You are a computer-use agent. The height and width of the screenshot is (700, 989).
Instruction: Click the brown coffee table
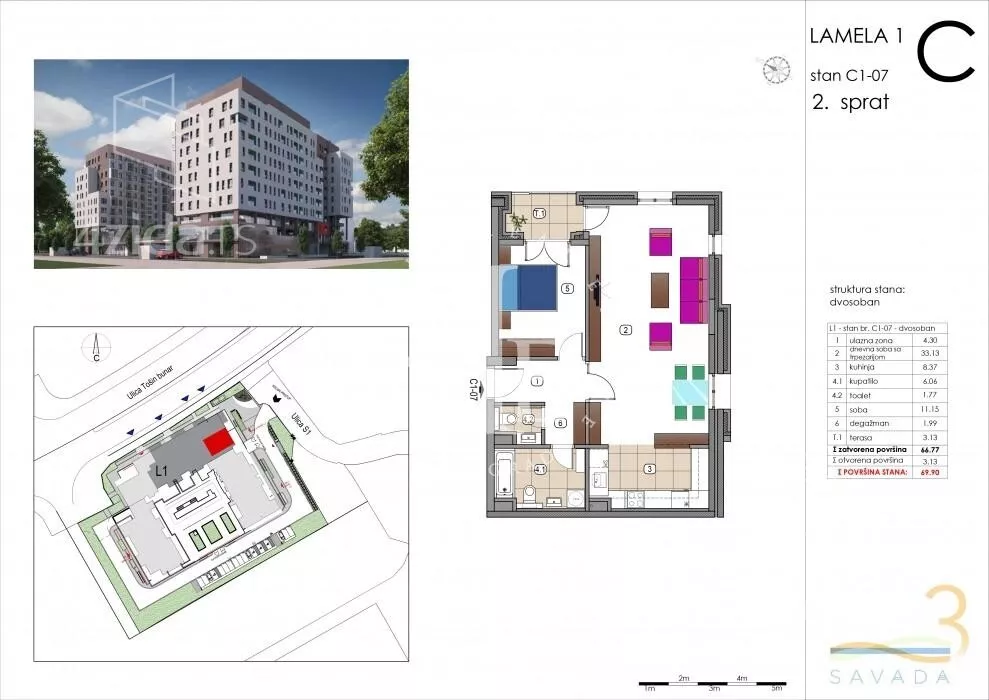click(x=659, y=290)
